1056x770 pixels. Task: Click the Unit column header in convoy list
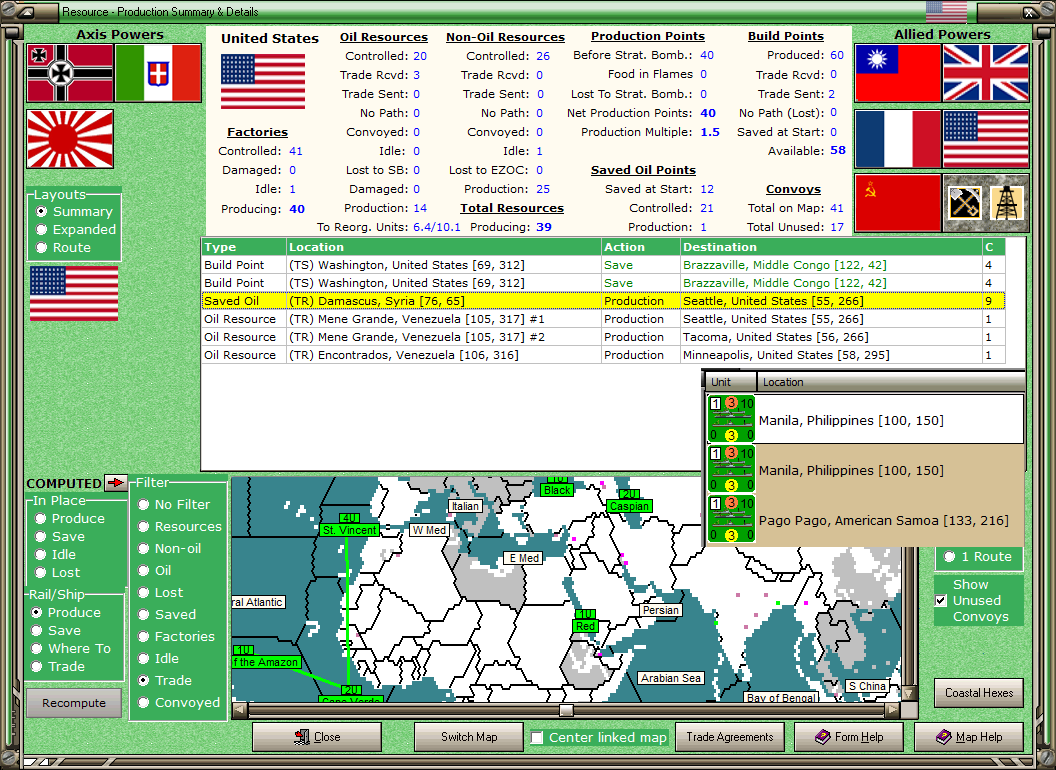click(731, 382)
